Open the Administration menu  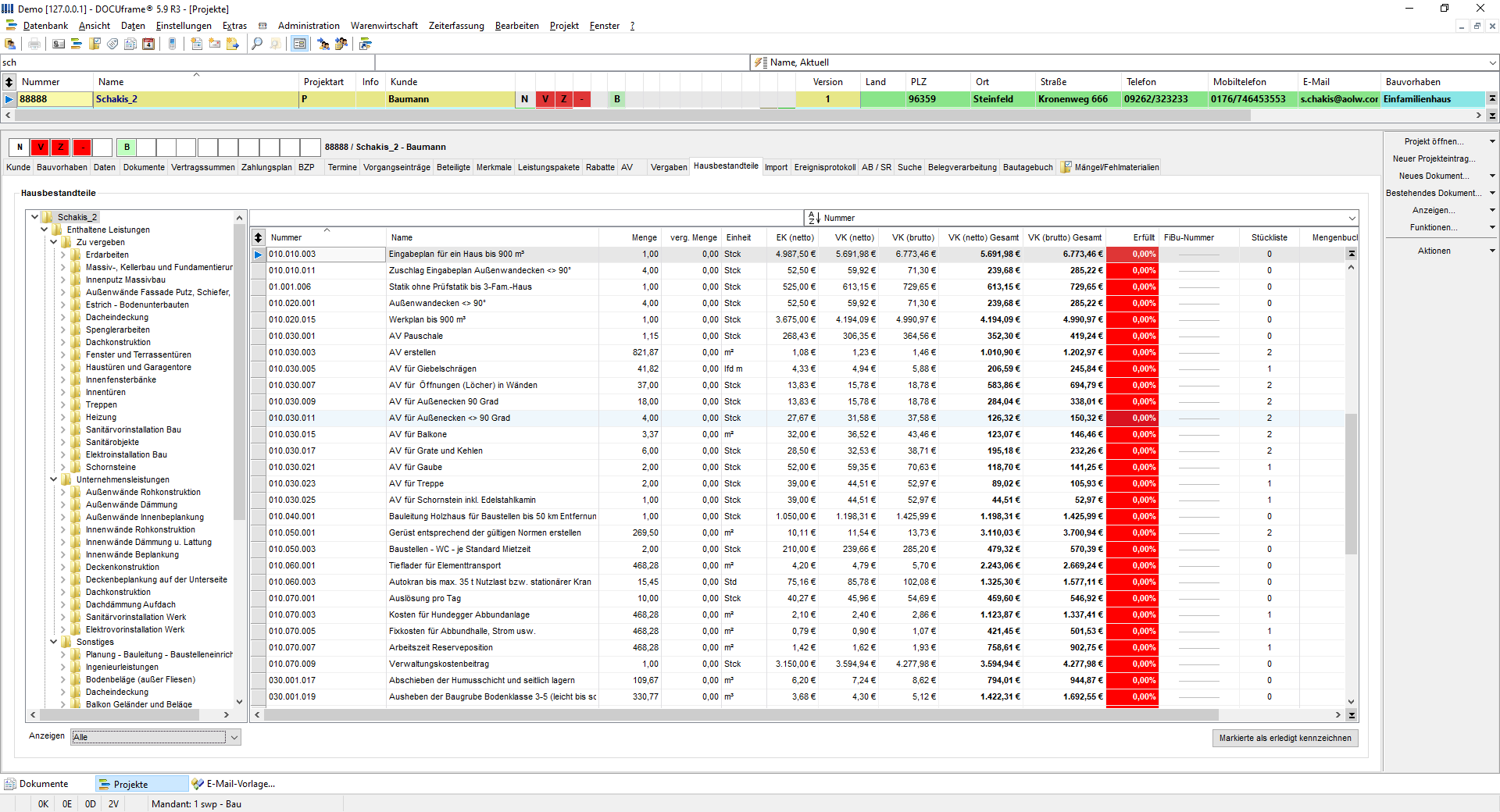pos(309,26)
